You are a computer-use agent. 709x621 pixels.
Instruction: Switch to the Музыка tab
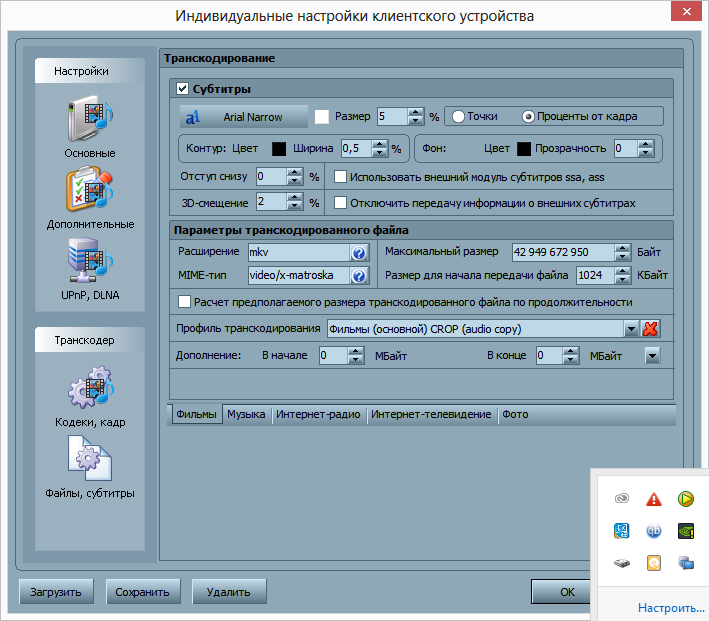coord(246,414)
